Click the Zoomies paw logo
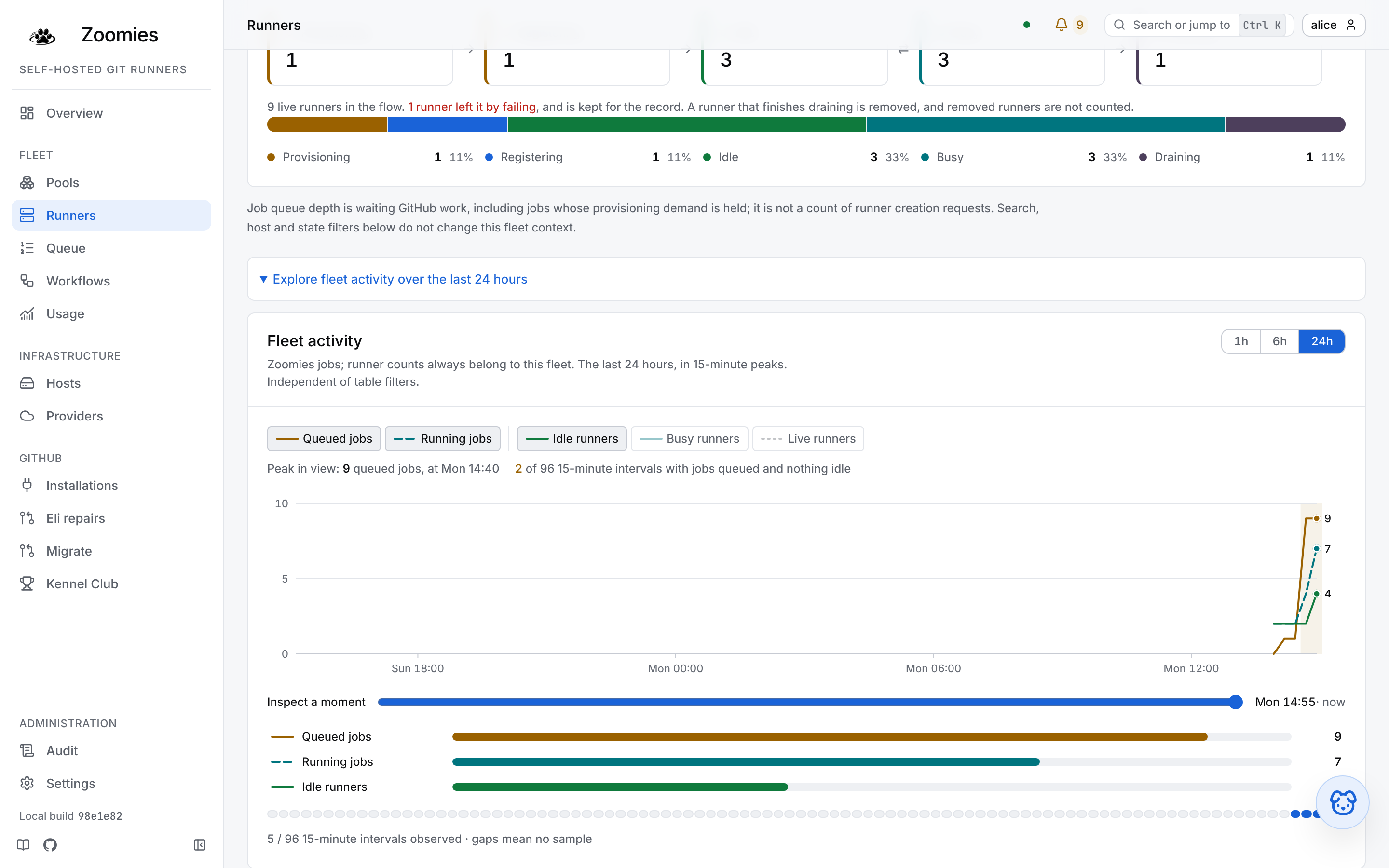This screenshot has width=1389, height=868. [x=42, y=36]
